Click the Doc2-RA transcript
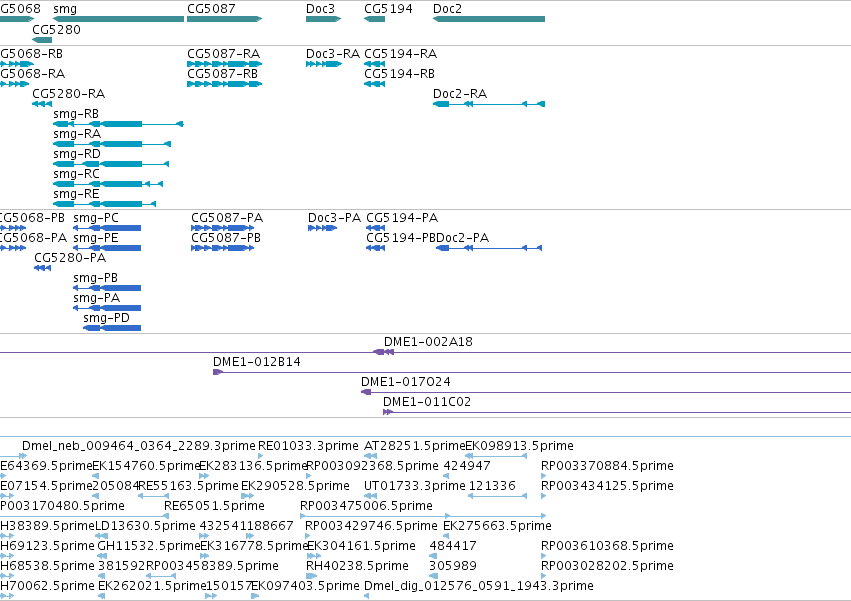The height and width of the screenshot is (601, 851). click(x=489, y=104)
